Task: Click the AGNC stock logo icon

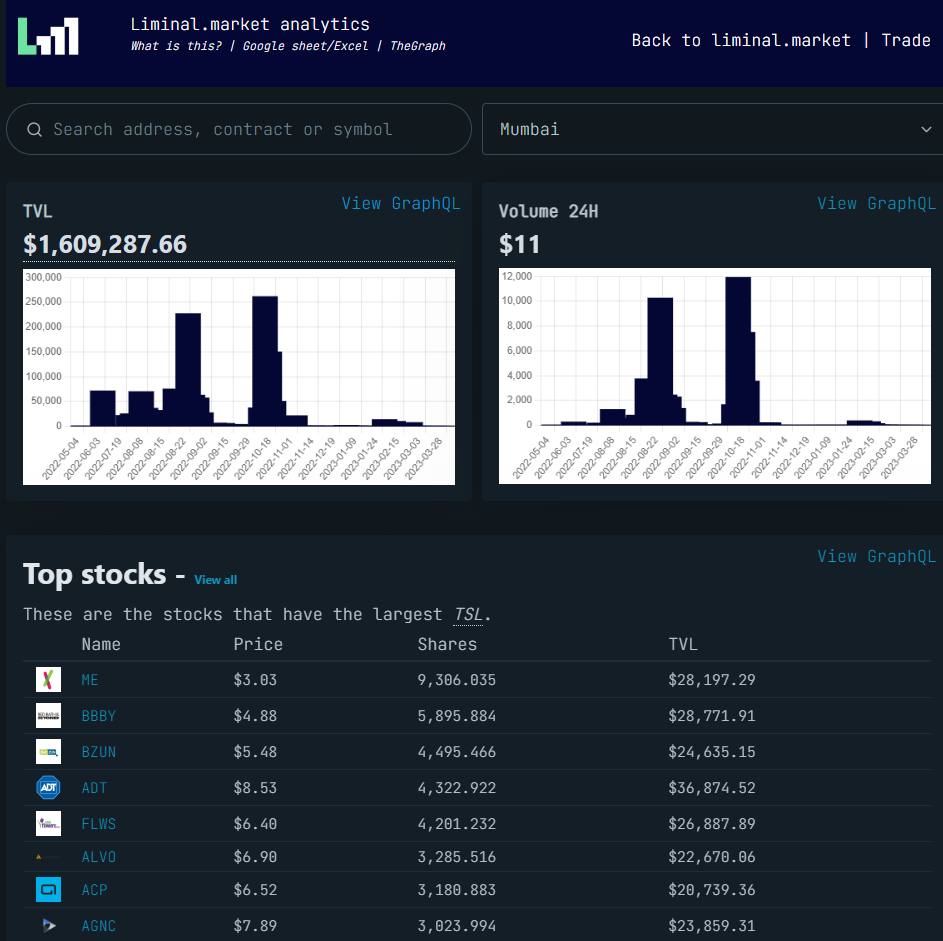Action: [x=48, y=925]
